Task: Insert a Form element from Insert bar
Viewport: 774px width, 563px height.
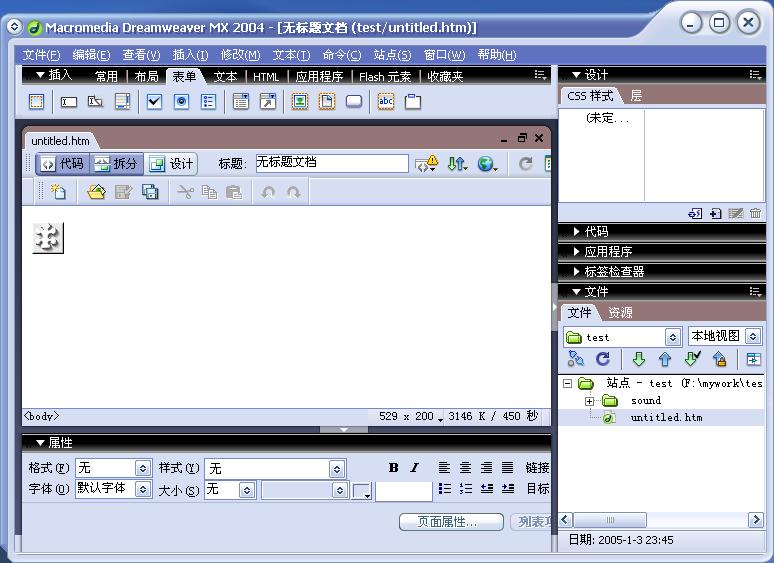Action: [x=37, y=102]
